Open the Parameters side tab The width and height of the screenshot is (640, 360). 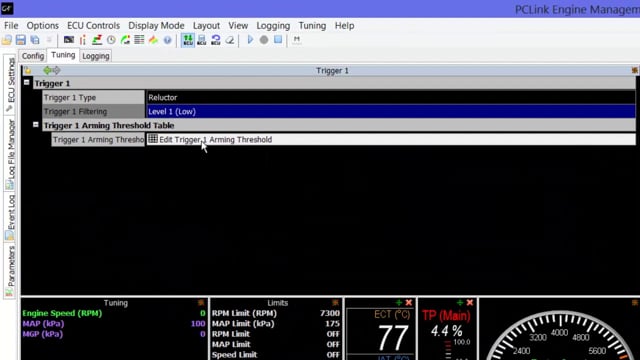(10, 271)
